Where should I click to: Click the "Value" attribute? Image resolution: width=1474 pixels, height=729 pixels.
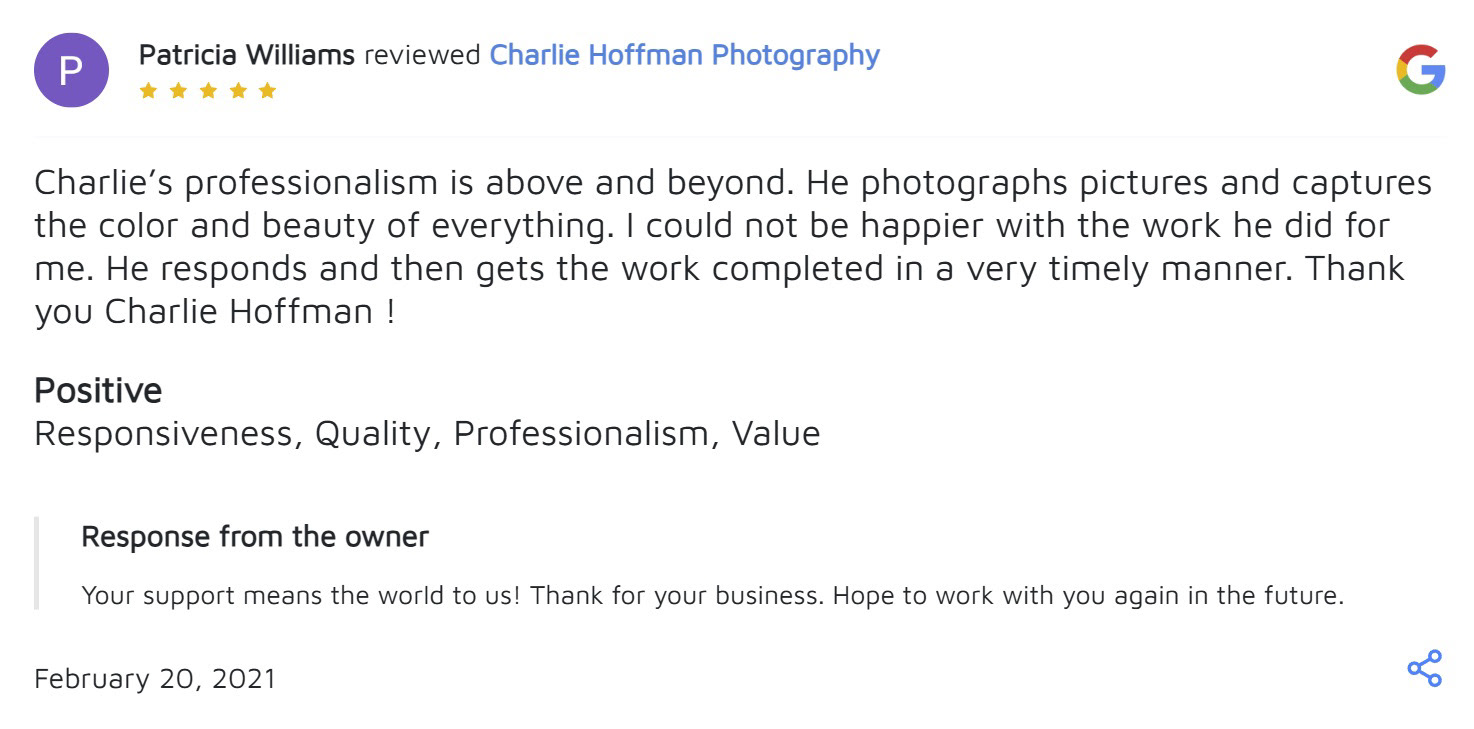(776, 434)
